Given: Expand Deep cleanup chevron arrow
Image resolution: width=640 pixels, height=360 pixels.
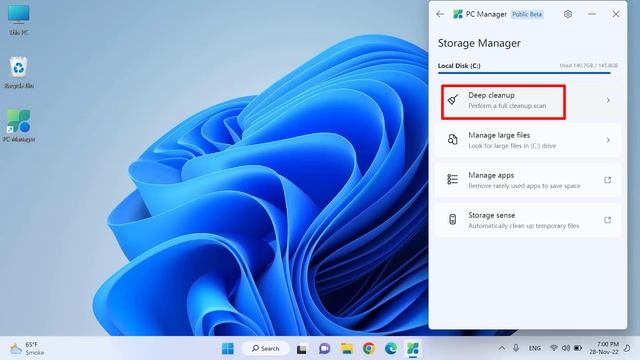Looking at the screenshot, I should [x=608, y=100].
